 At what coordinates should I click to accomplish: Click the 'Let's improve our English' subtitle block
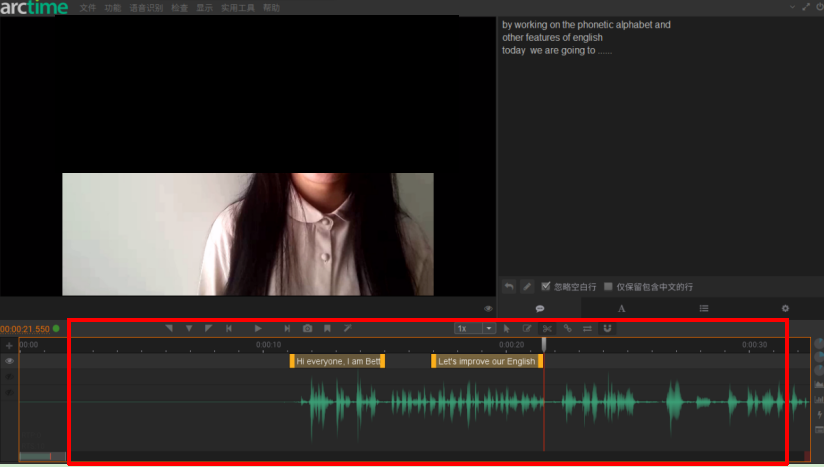487,361
